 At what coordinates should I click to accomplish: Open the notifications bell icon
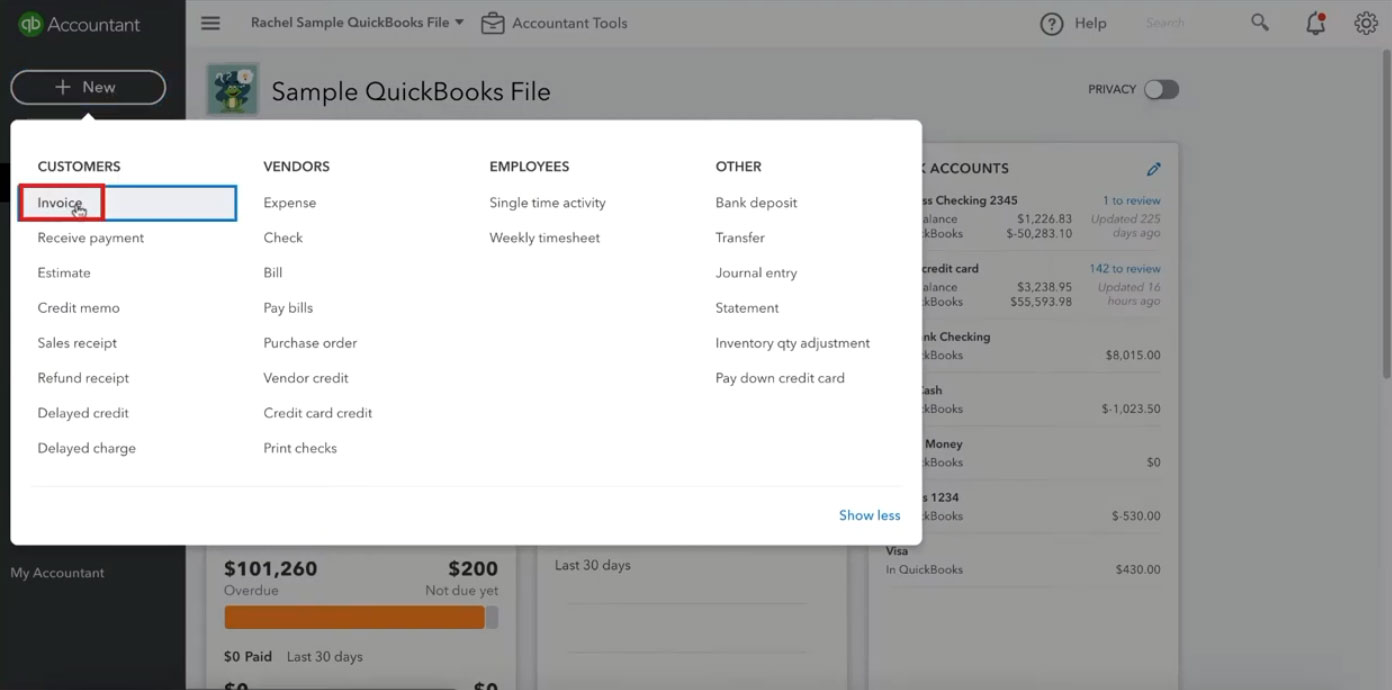point(1316,23)
